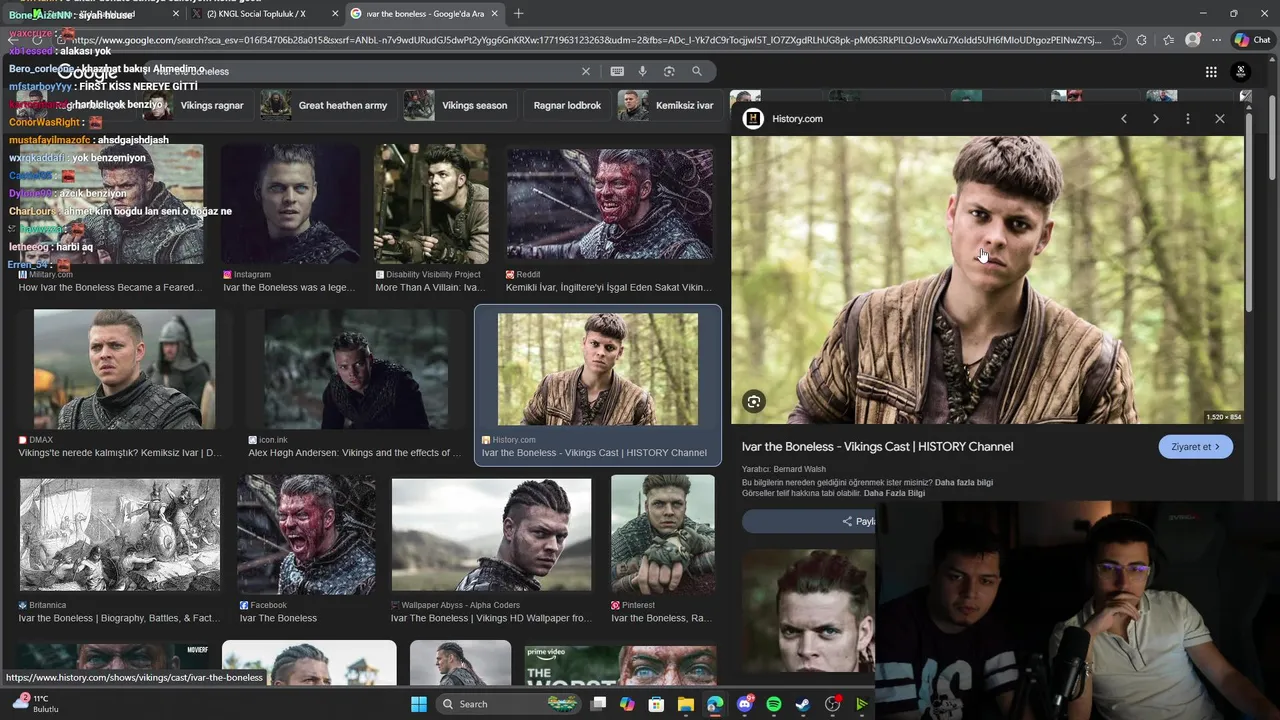The height and width of the screenshot is (720, 1280).
Task: Open the browser extensions menu
Action: point(1142,40)
